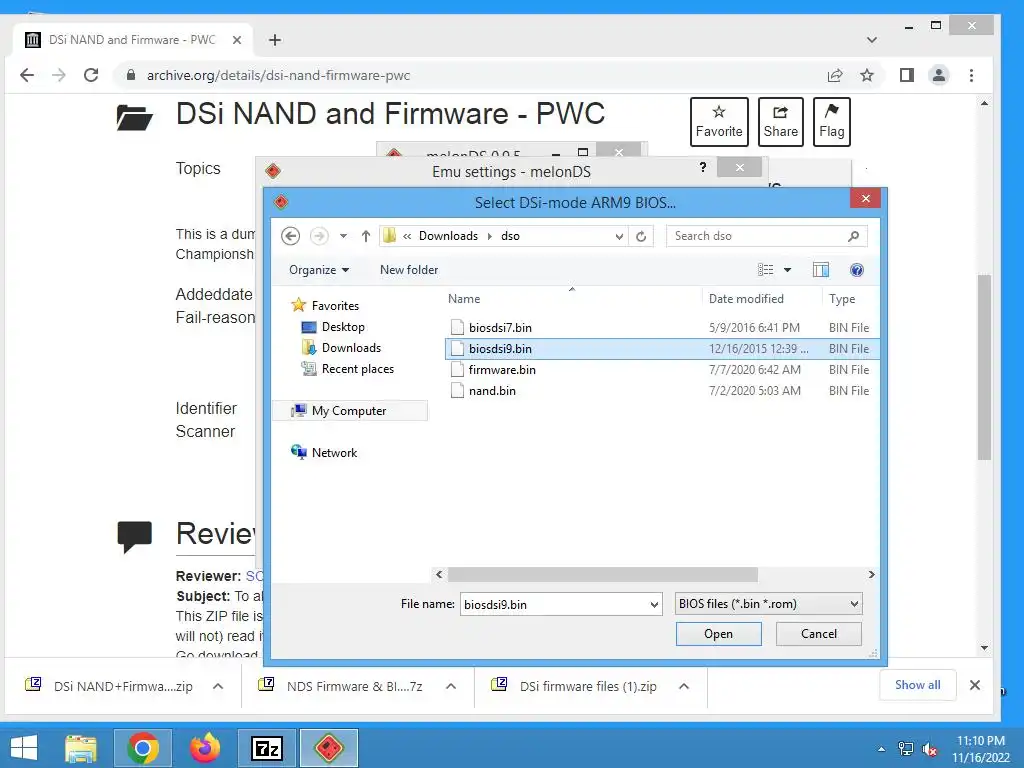Share this page from Chrome toolbar

tap(835, 75)
